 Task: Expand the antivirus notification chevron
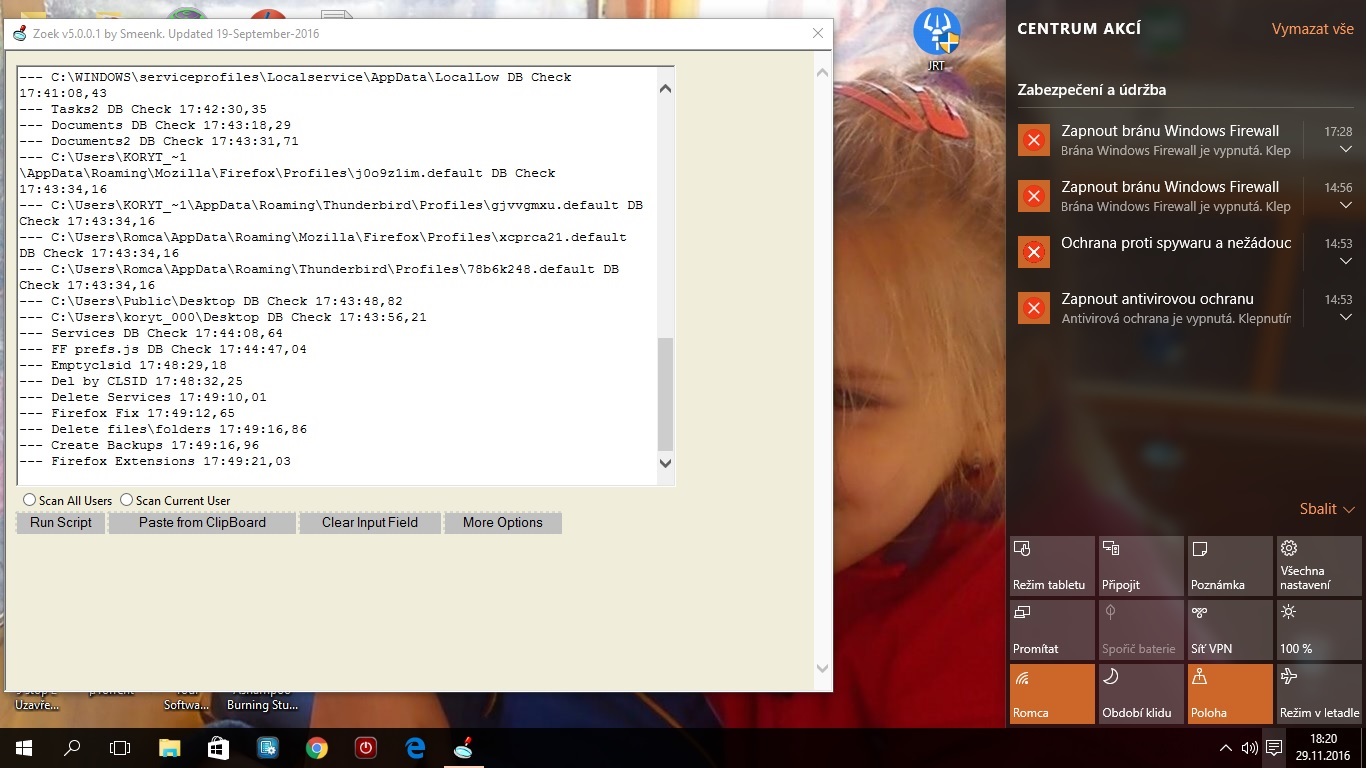click(1345, 318)
